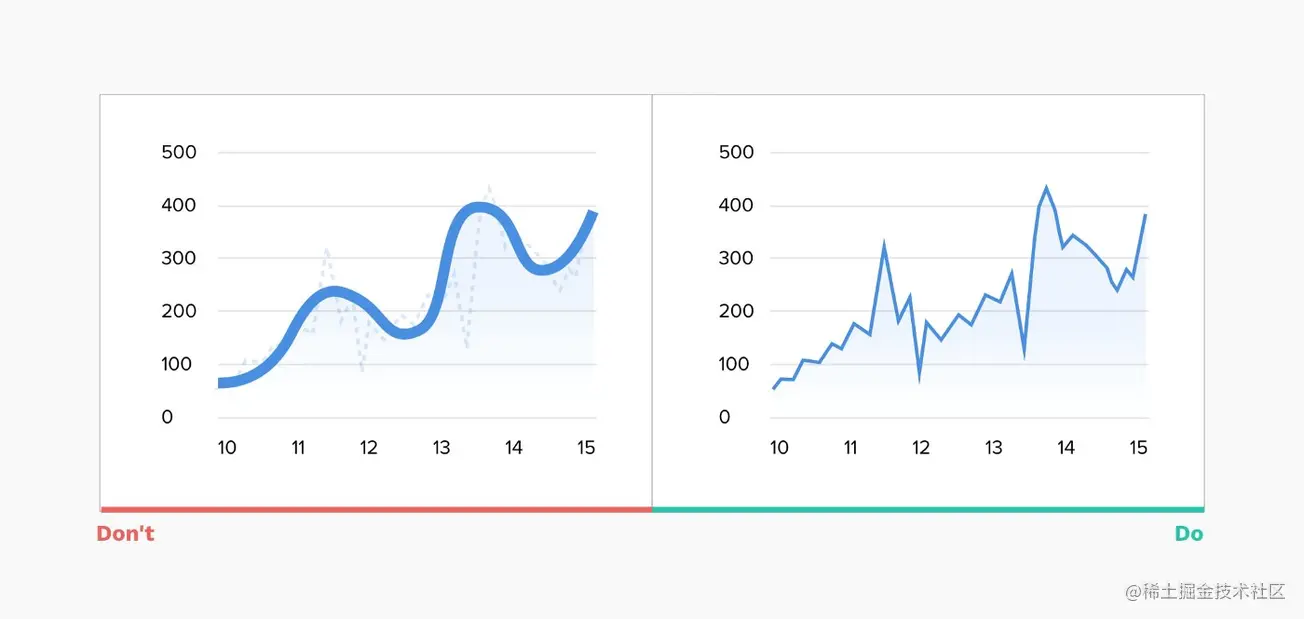Select x-axis tick 11 in the right chart

851,447
